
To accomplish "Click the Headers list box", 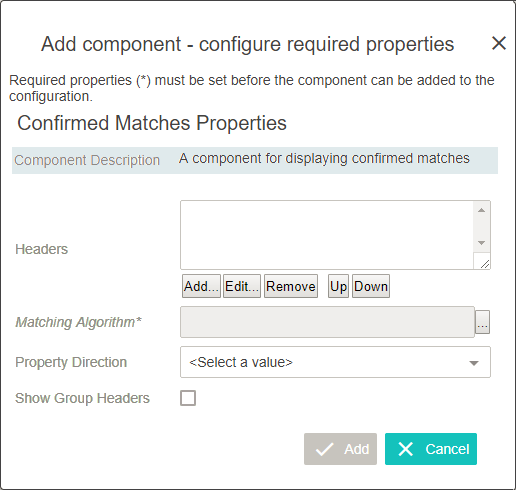I will click(x=327, y=235).
